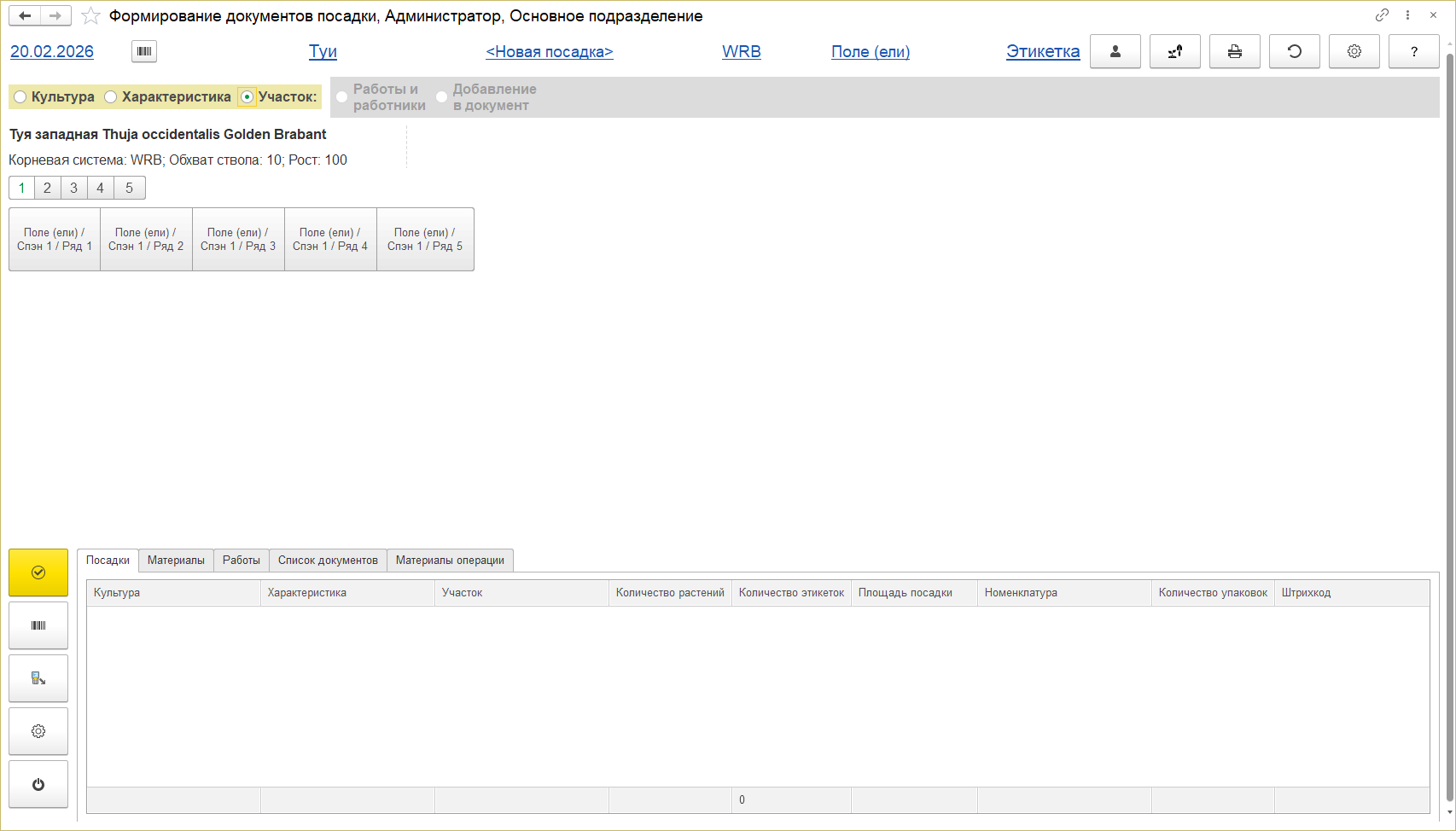The height and width of the screenshot is (831, 1456).
Task: Click the plant name Туя западная Thuja occidentalis Golden Brabant
Action: [x=168, y=134]
